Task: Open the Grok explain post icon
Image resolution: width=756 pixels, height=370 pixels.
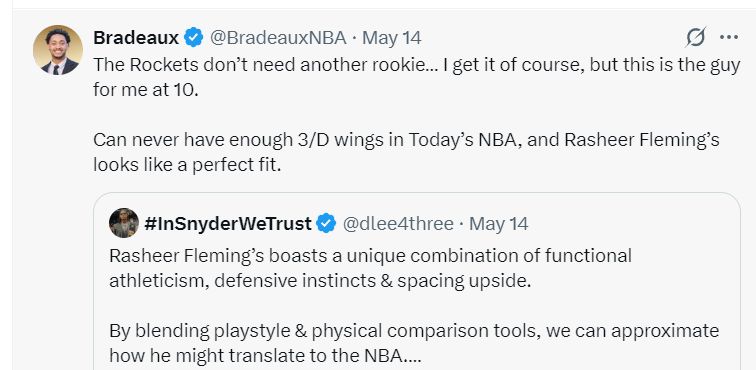Action: 696,37
